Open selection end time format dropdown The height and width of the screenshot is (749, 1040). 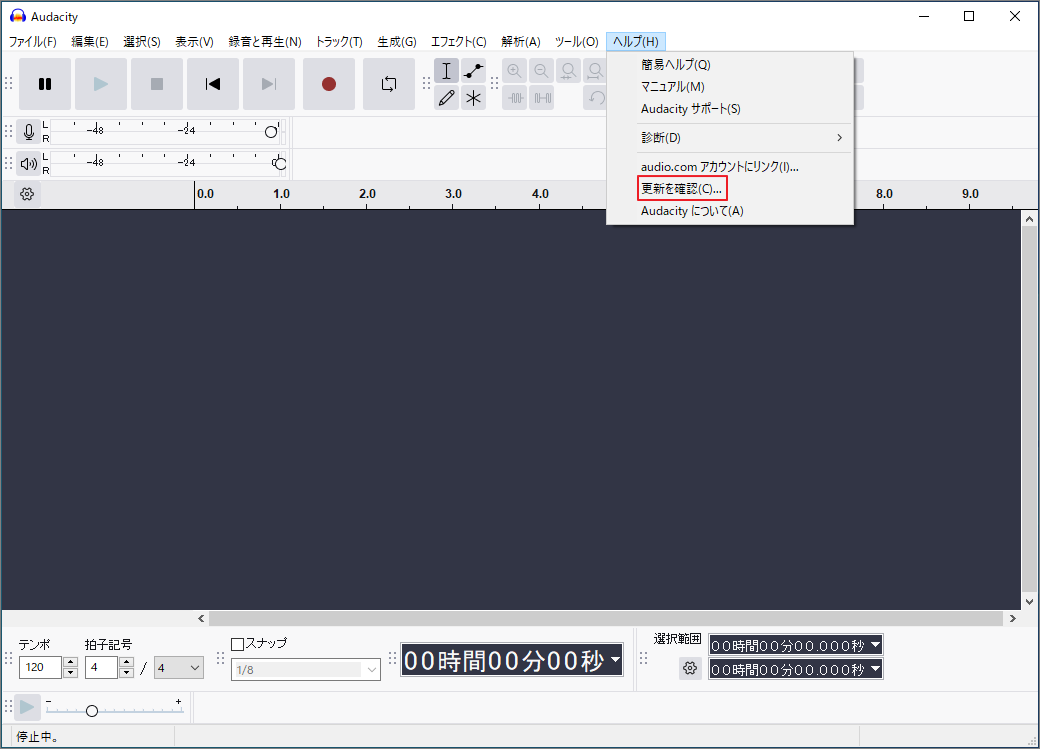(876, 669)
